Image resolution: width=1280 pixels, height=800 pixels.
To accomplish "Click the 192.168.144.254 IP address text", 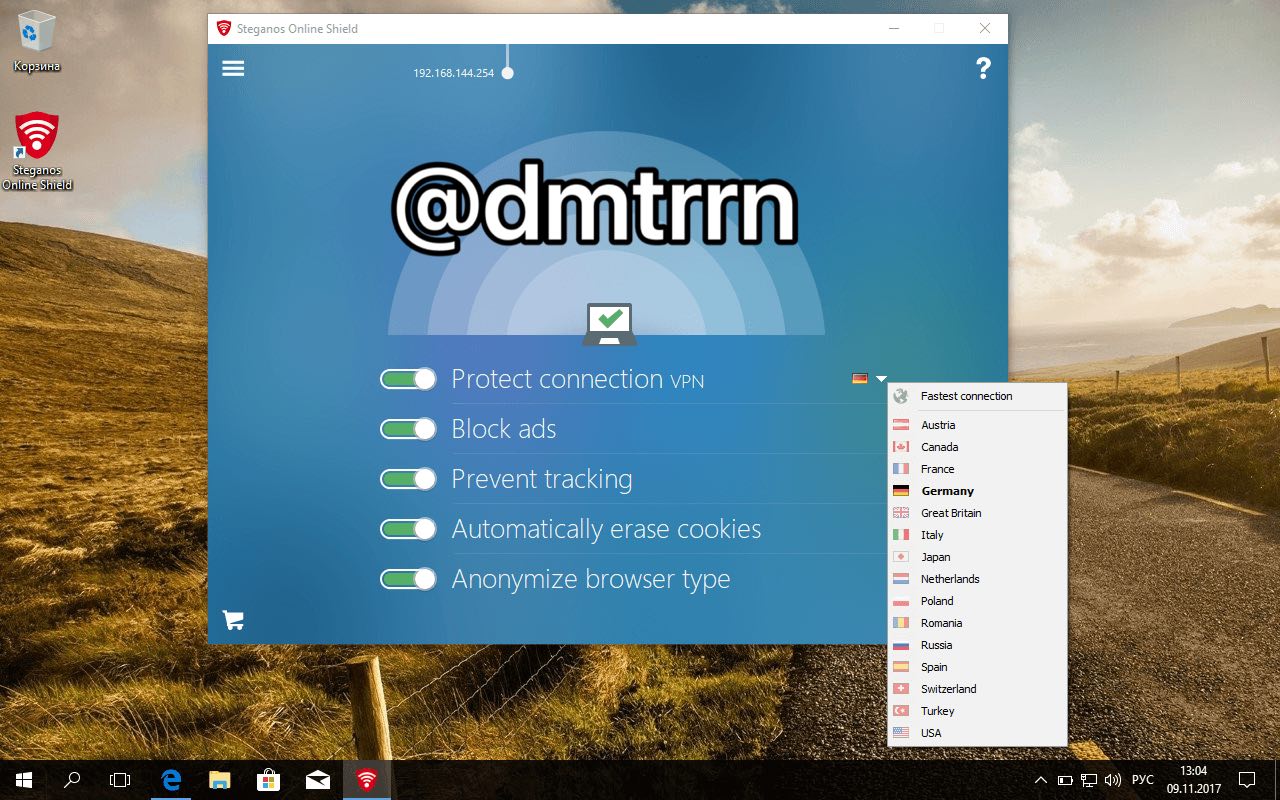I will [453, 74].
